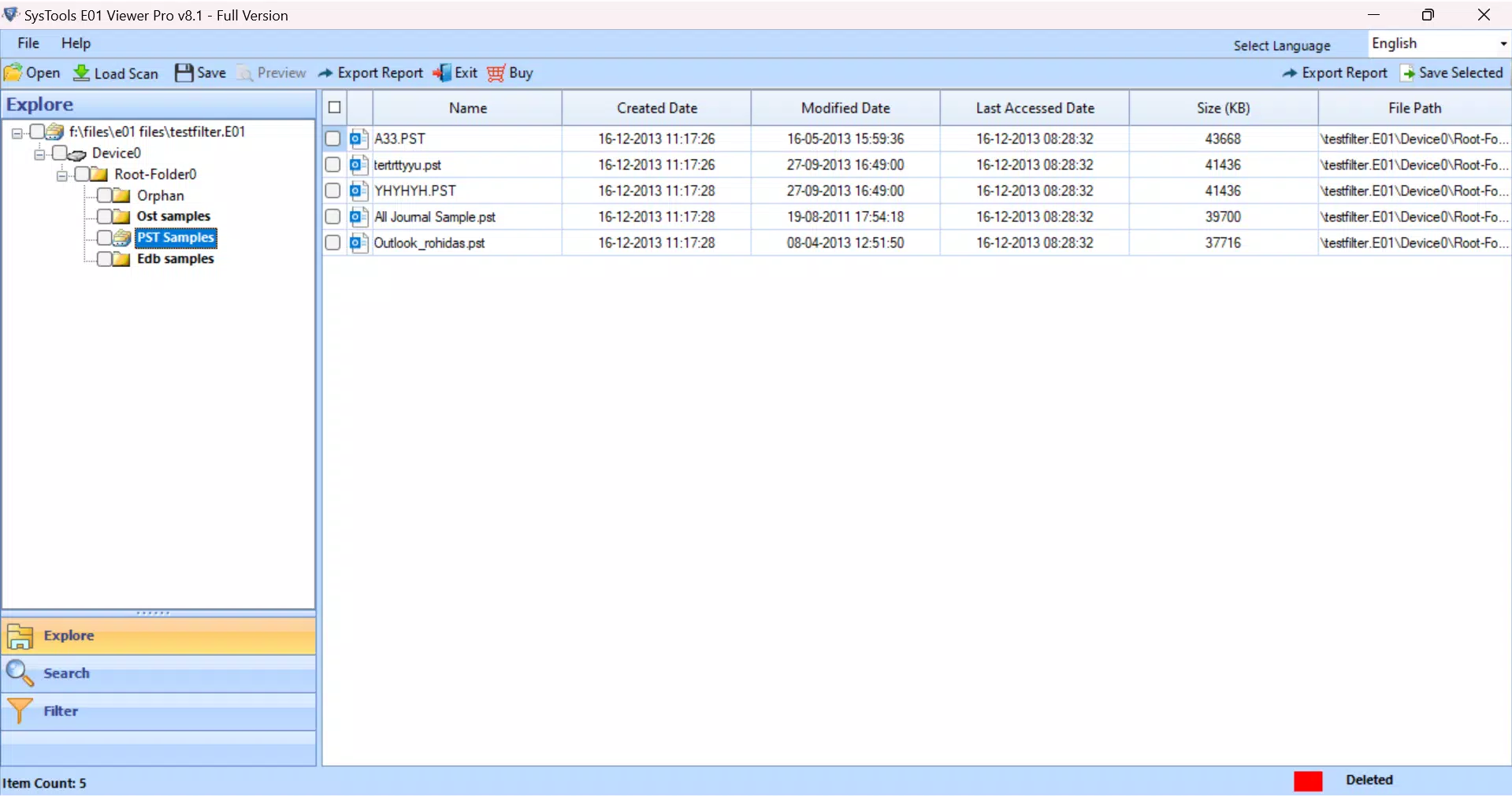Click the YHYHYH.PST file icon

359,191
